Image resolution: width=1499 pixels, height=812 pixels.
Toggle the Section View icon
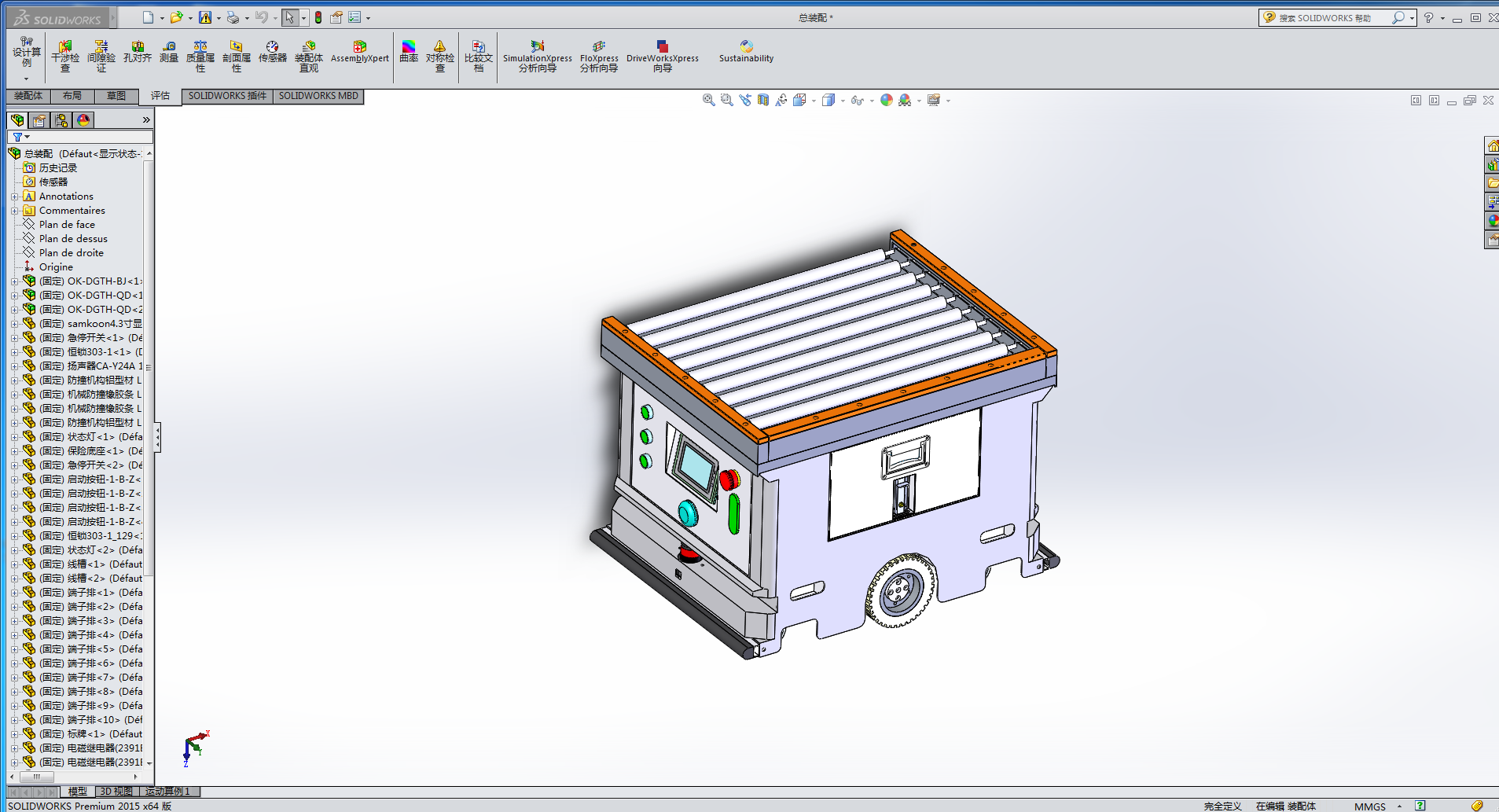(x=762, y=101)
